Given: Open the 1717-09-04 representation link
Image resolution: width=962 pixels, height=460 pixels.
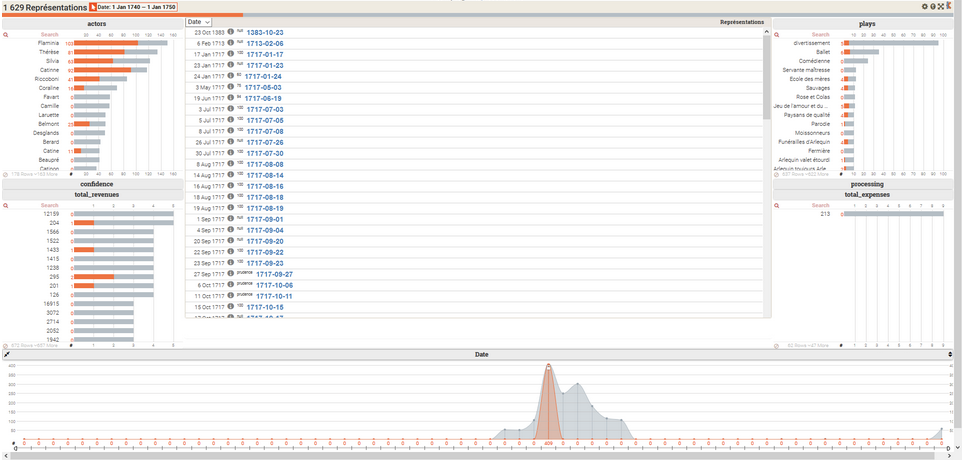Looking at the screenshot, I should pyautogui.click(x=264, y=231).
